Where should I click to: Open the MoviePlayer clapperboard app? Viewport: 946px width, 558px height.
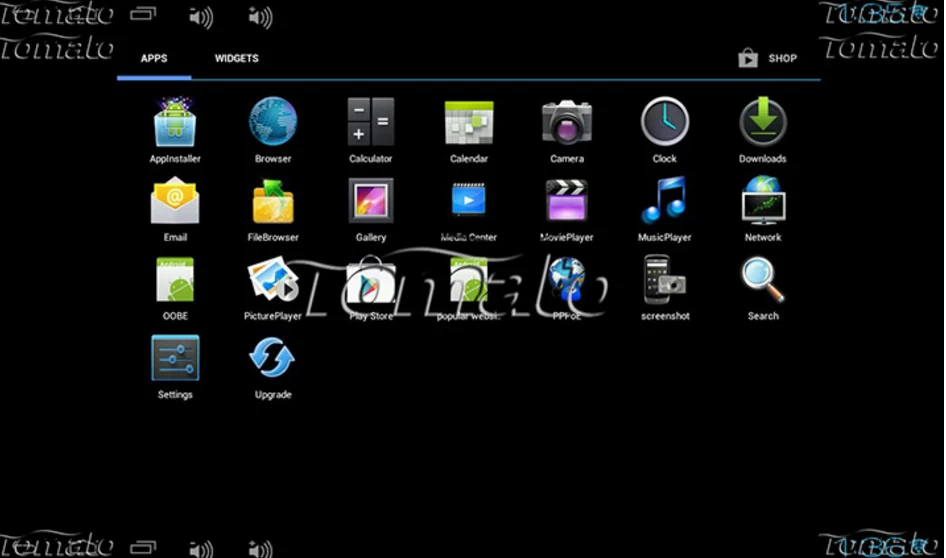567,200
